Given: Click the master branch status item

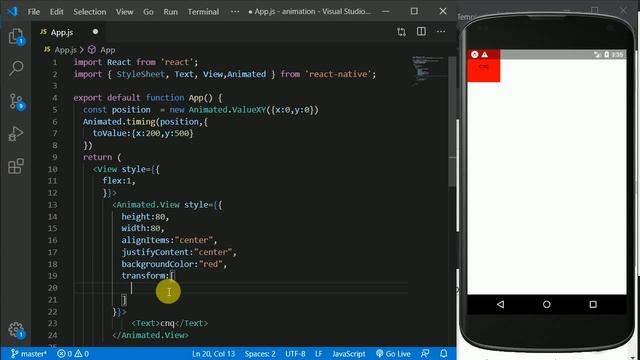Looking at the screenshot, I should (28, 353).
